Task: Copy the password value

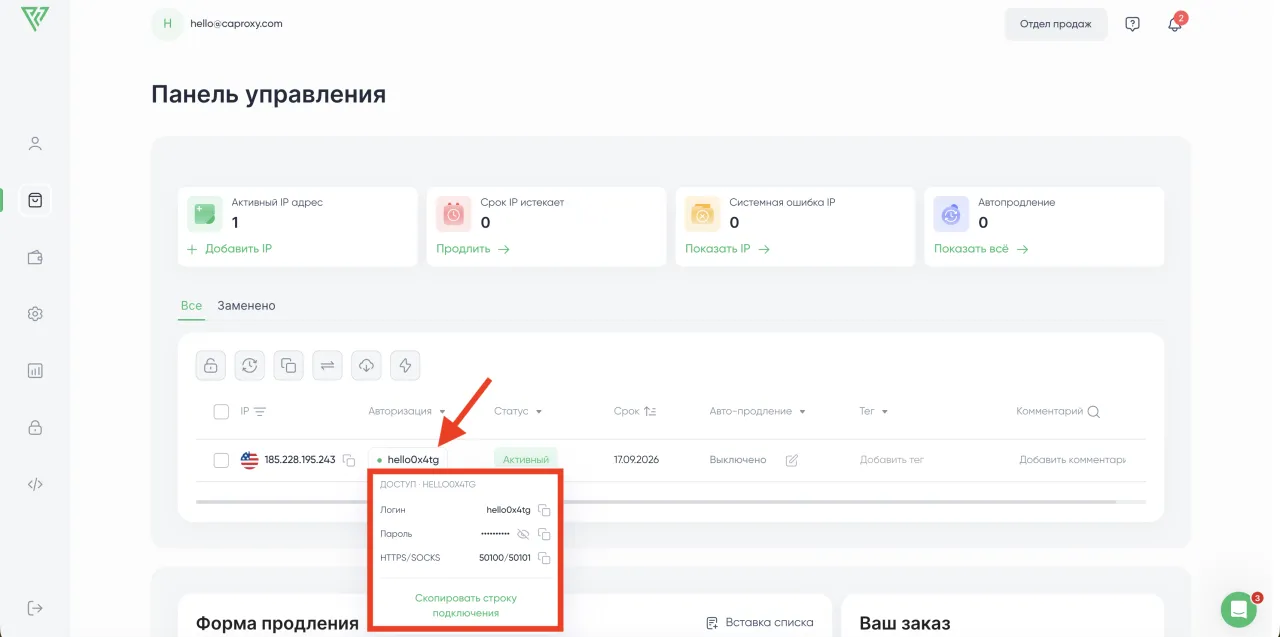Action: 544,534
